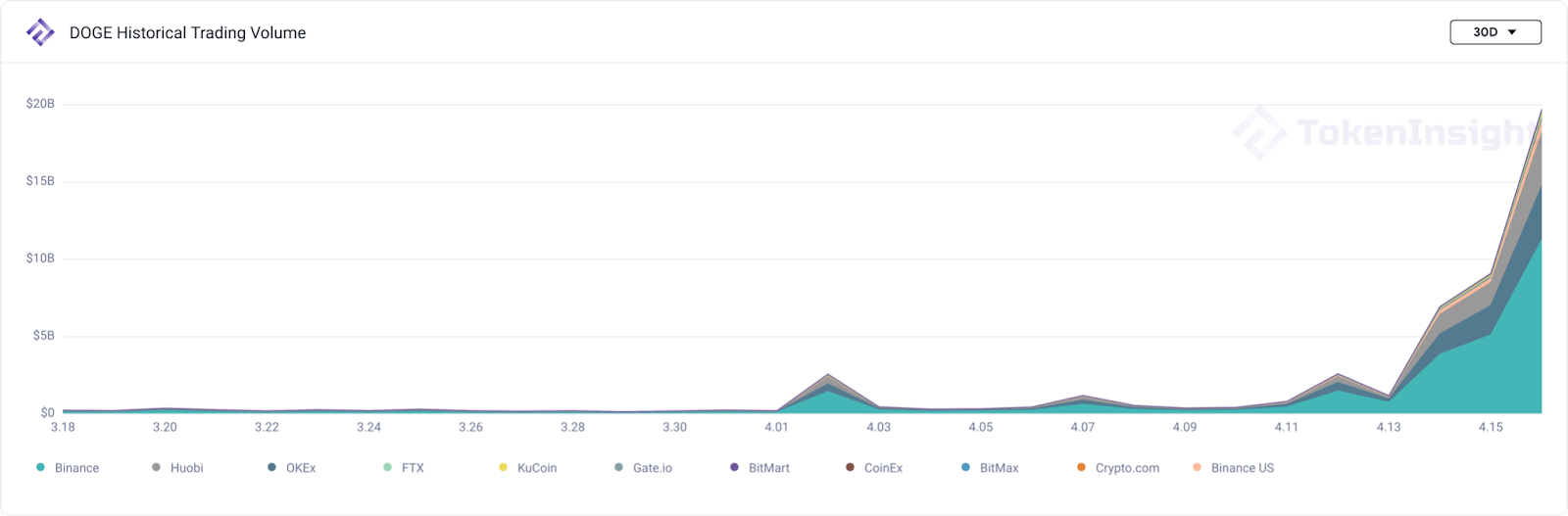Click the $0 y-axis label
Screen dimensions: 1568x516
tap(47, 413)
